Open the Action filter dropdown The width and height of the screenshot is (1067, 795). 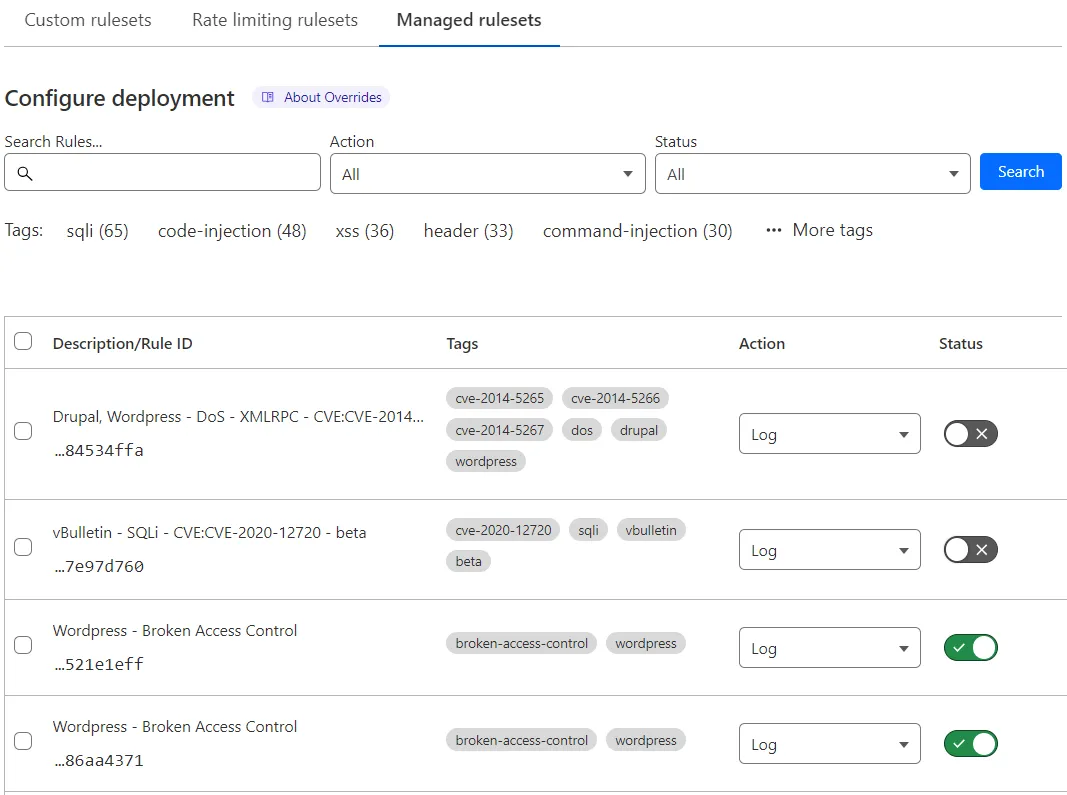pyautogui.click(x=487, y=172)
